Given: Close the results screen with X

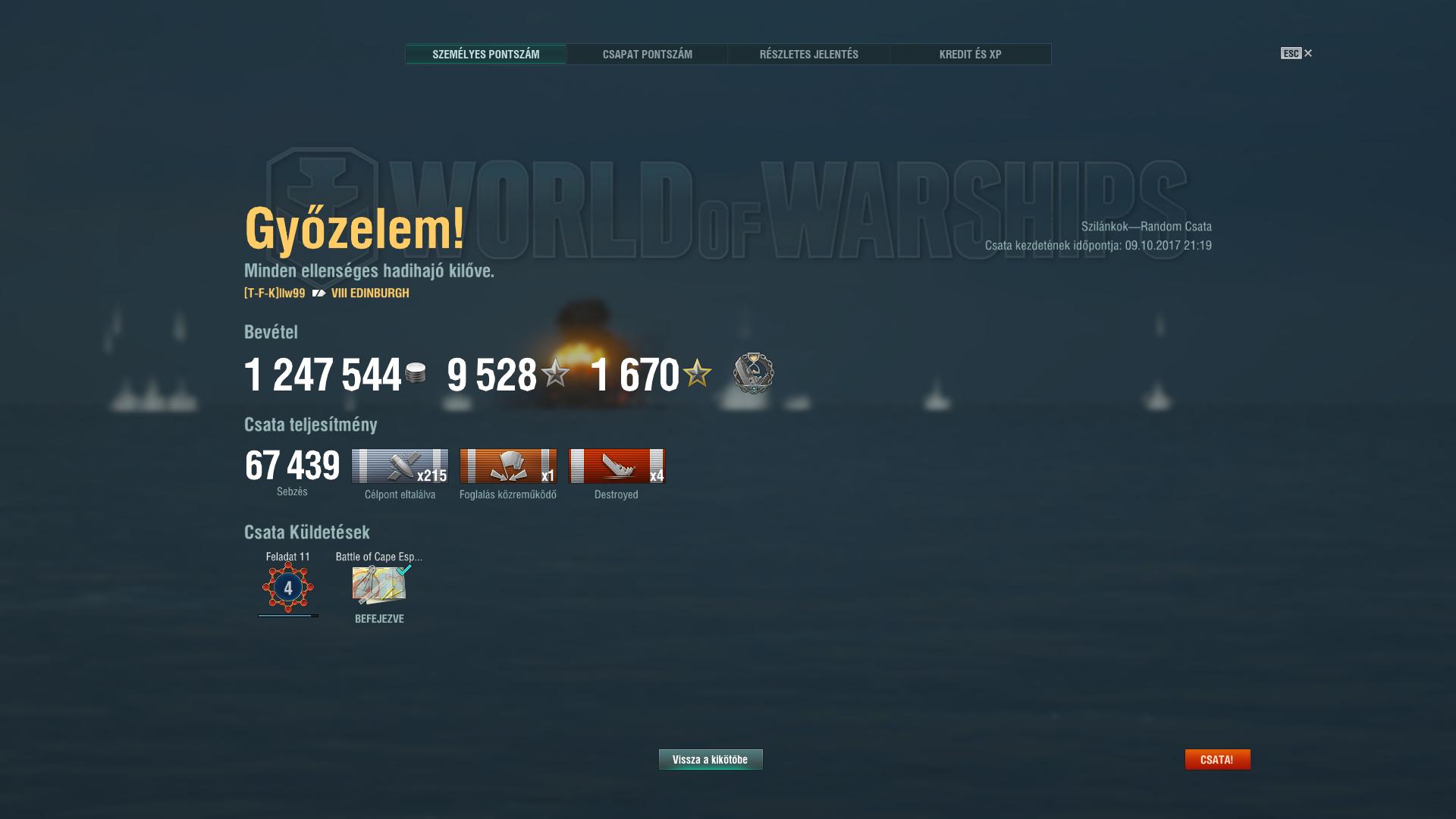Looking at the screenshot, I should click(1308, 53).
